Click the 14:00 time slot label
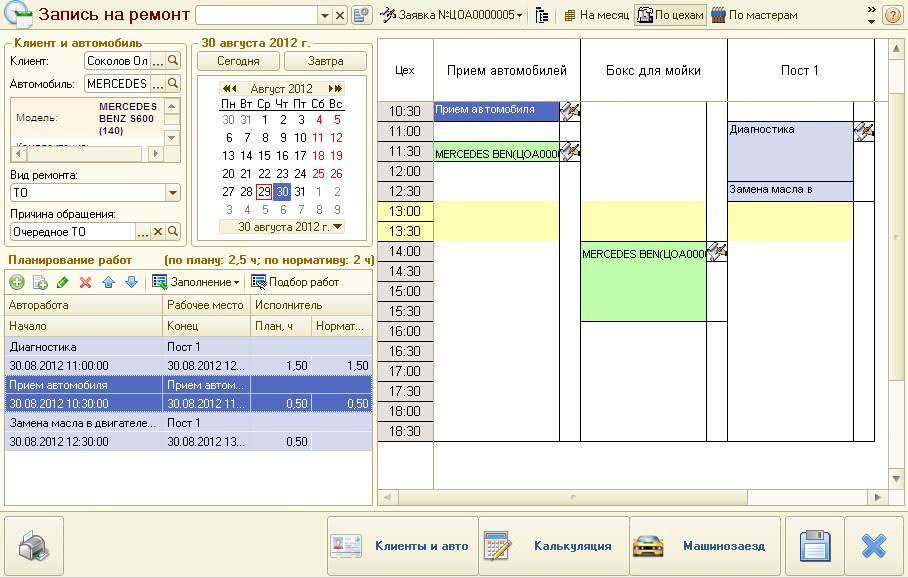Image resolution: width=908 pixels, height=578 pixels. point(405,251)
